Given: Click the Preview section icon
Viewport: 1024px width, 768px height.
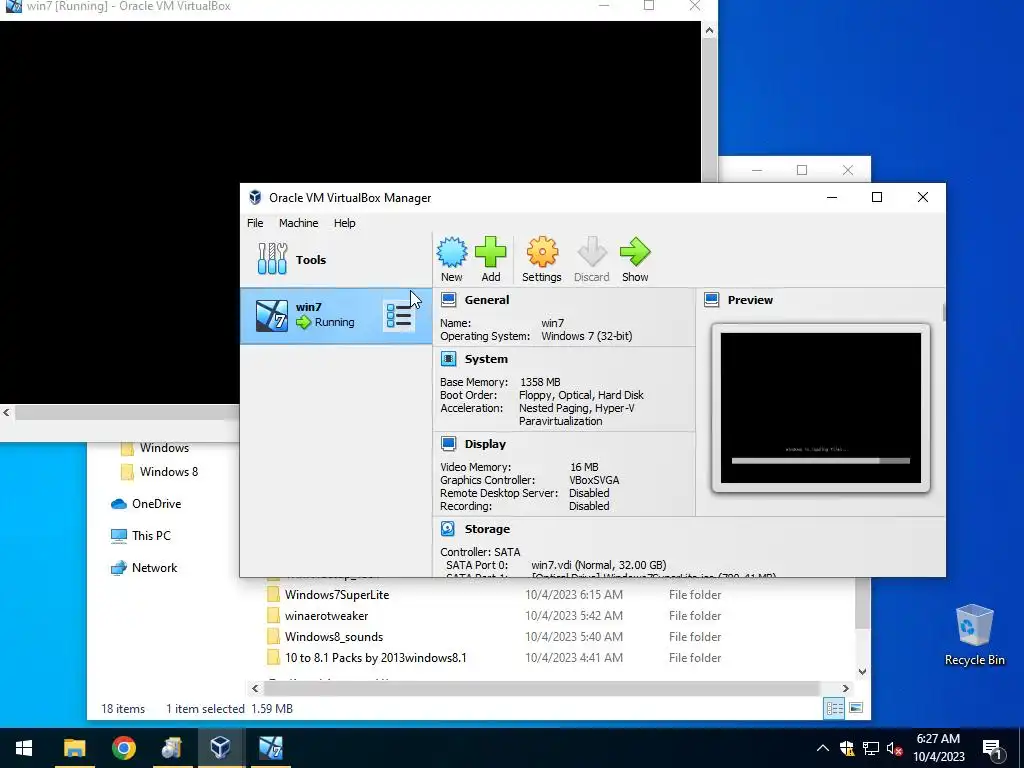Looking at the screenshot, I should pos(712,300).
